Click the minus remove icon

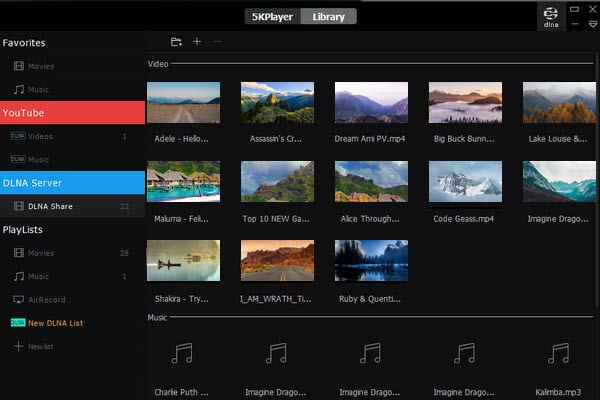pos(218,42)
